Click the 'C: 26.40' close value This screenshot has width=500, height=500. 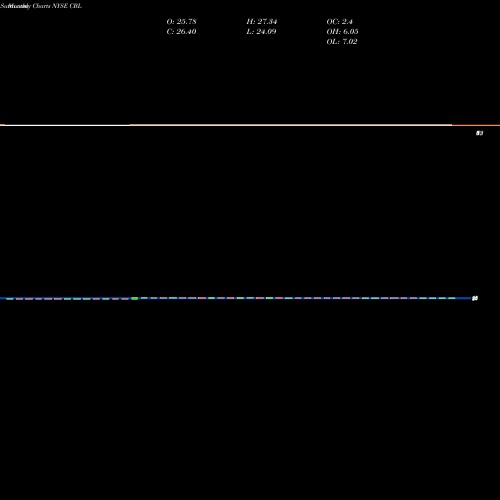pyautogui.click(x=181, y=31)
